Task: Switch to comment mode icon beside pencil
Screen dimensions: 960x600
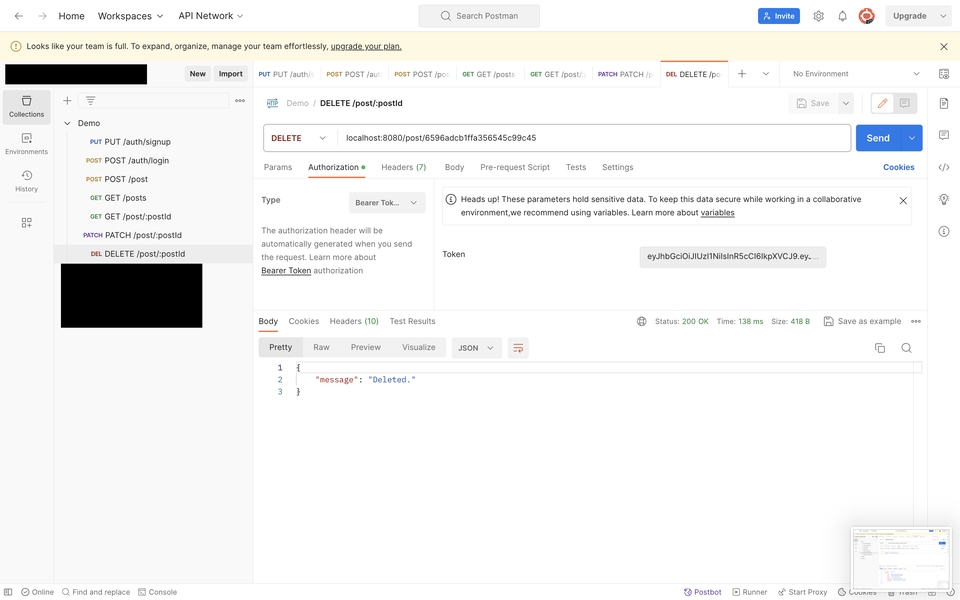Action: click(904, 103)
